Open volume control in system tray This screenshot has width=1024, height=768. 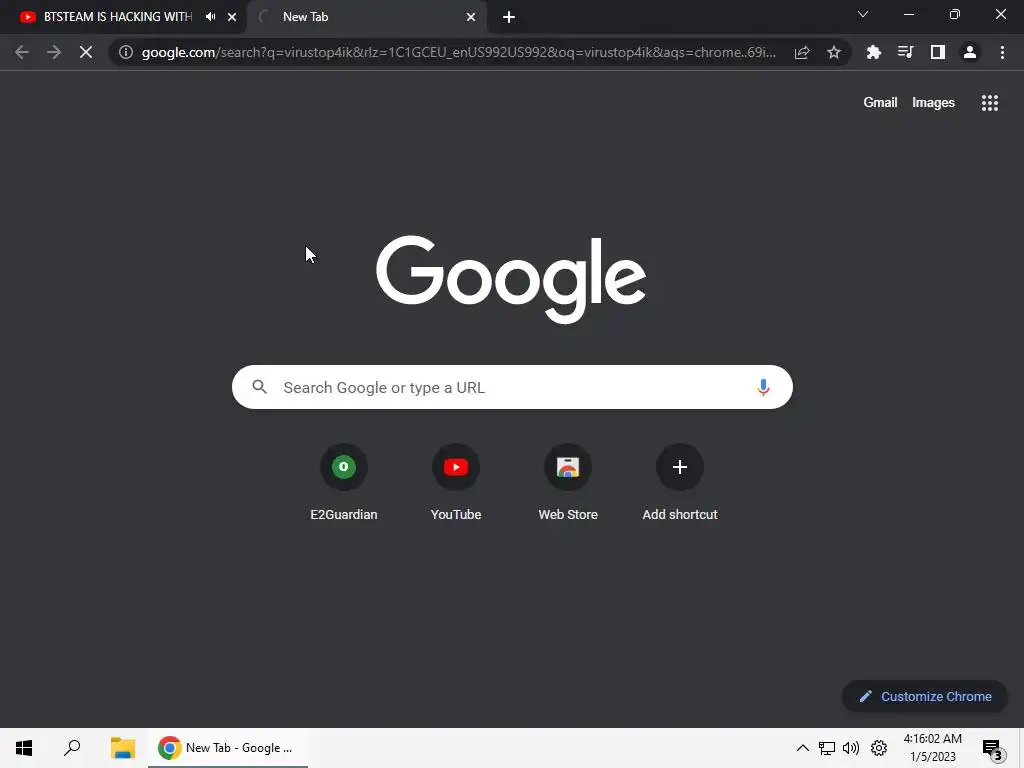coord(851,748)
